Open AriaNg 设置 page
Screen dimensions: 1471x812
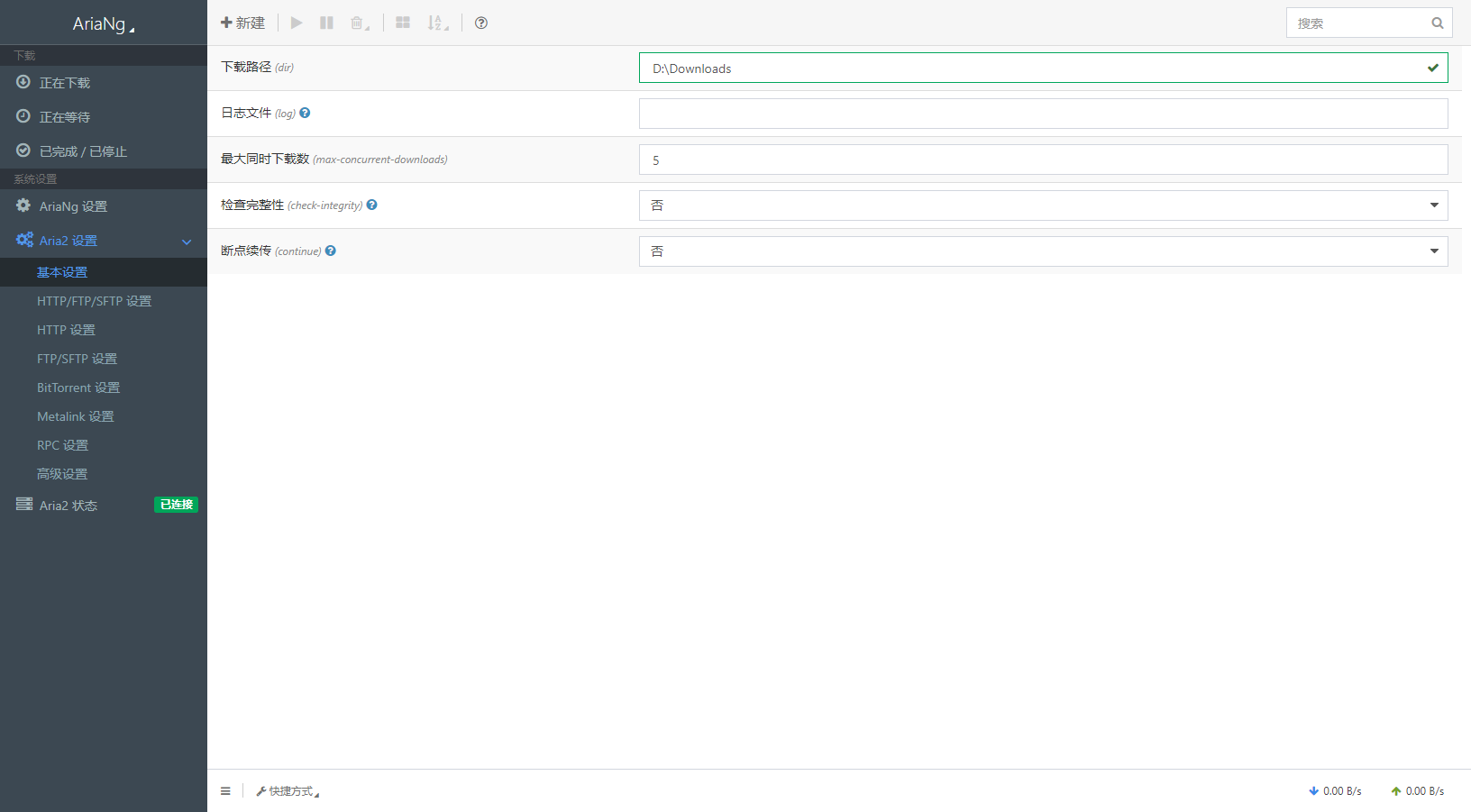coord(104,206)
